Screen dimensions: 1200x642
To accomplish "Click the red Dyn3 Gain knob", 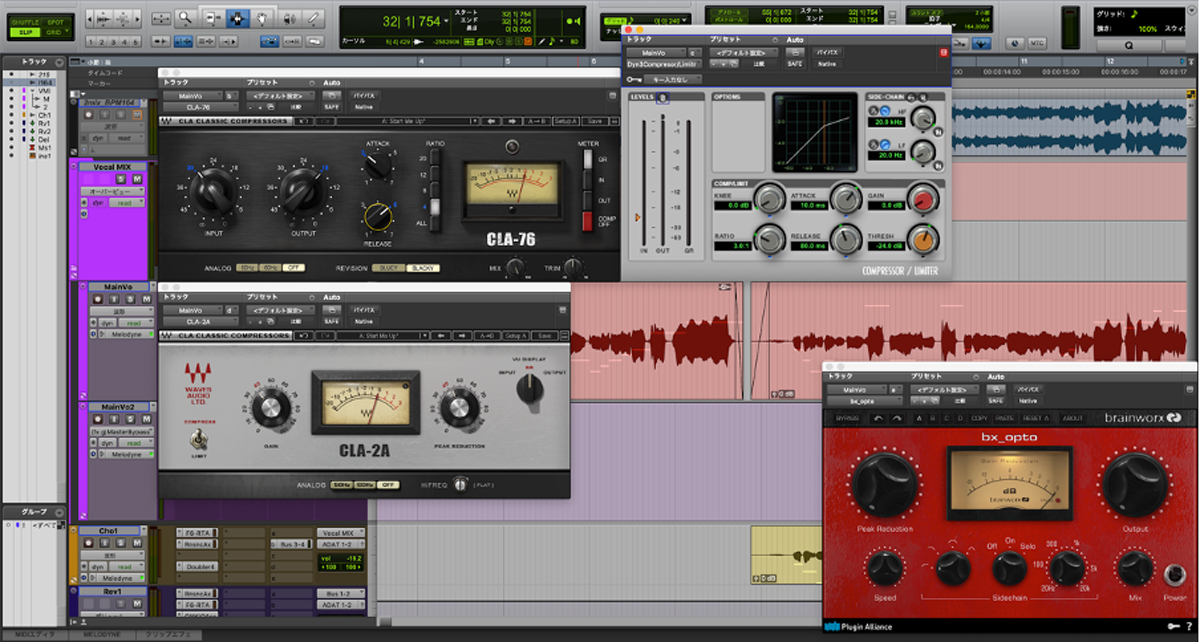I will (922, 198).
